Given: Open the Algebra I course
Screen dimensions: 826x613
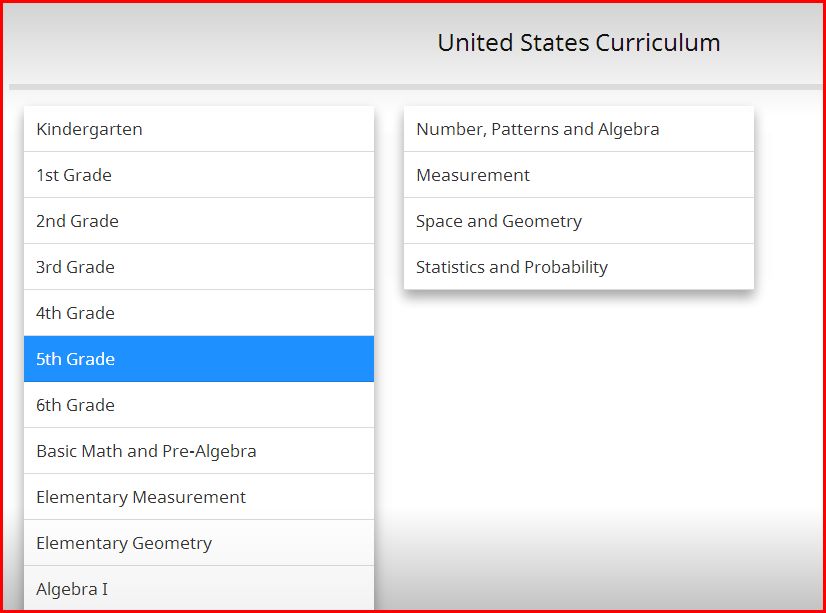Looking at the screenshot, I should click(x=199, y=588).
